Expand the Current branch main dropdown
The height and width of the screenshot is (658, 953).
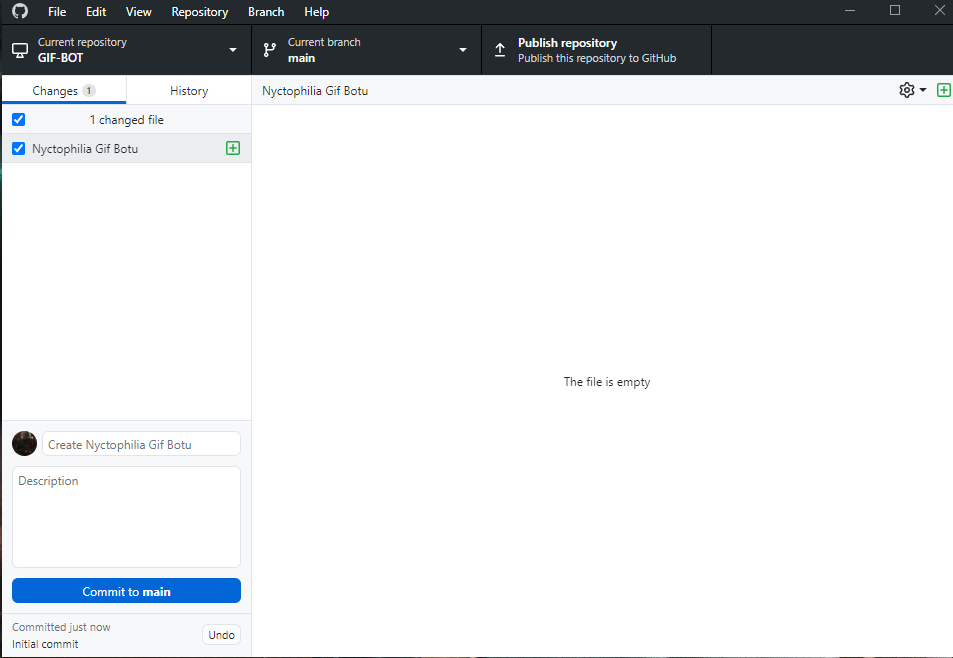tap(366, 50)
